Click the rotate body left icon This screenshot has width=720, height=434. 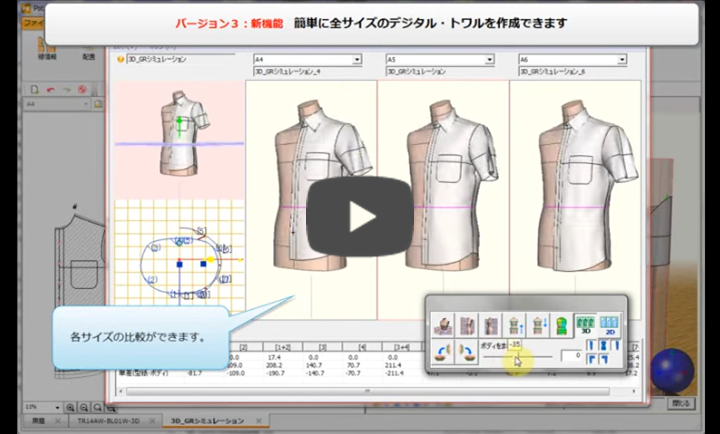[443, 352]
